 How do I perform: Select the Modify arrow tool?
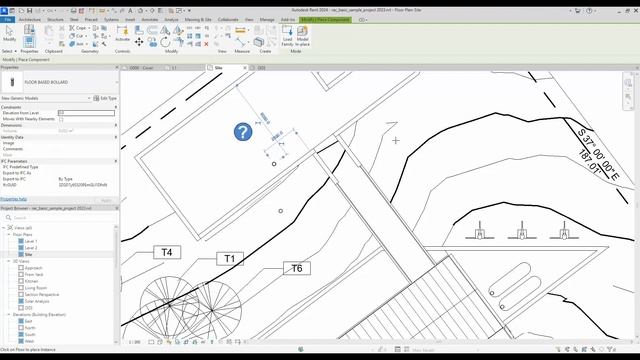click(9, 31)
